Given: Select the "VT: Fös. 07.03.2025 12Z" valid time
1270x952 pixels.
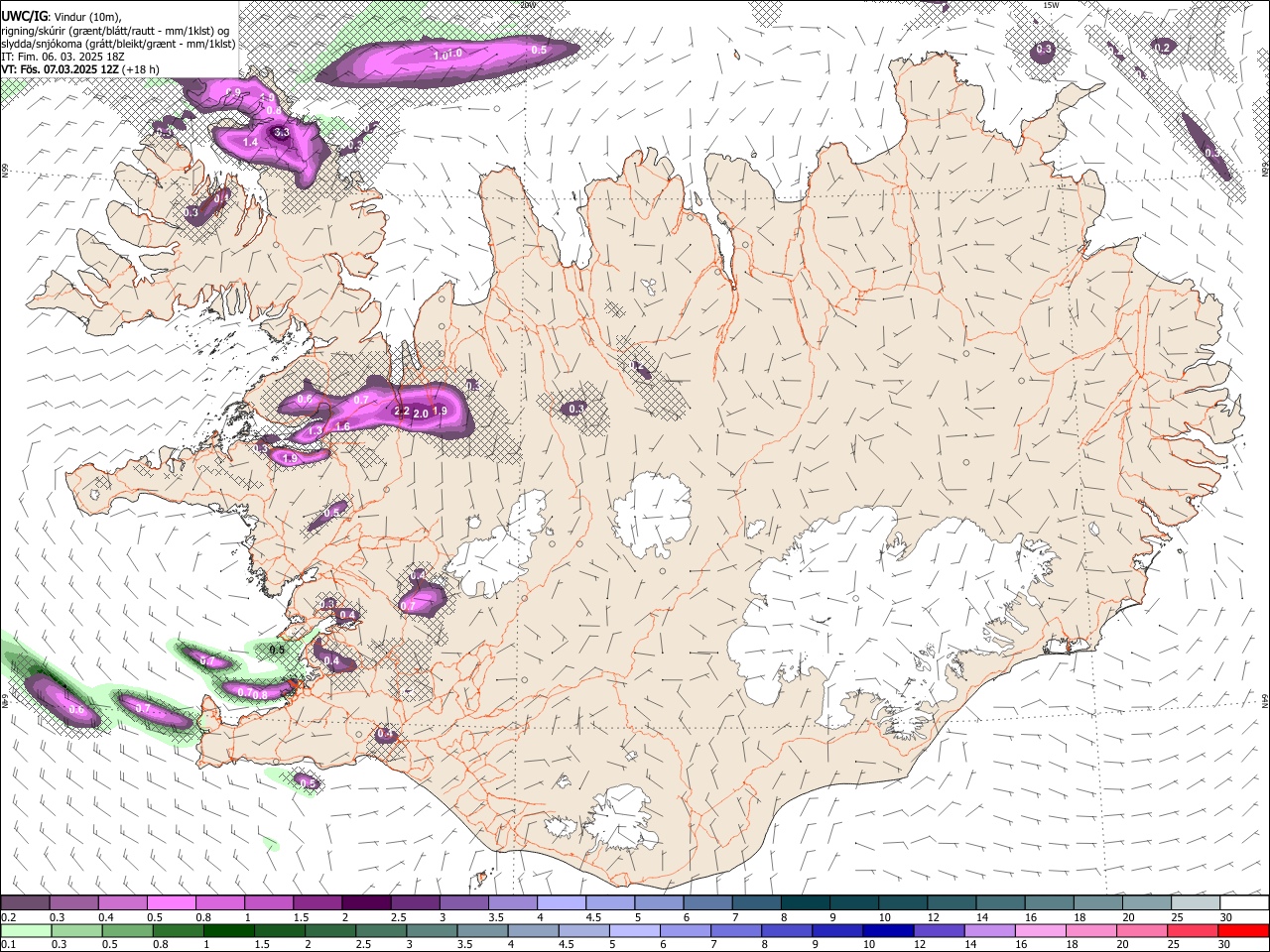Looking at the screenshot, I should coord(60,69).
